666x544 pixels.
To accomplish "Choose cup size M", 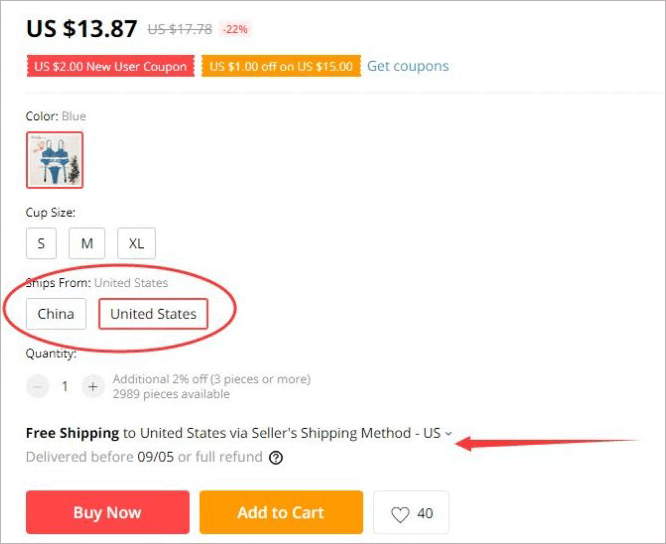I will [87, 243].
